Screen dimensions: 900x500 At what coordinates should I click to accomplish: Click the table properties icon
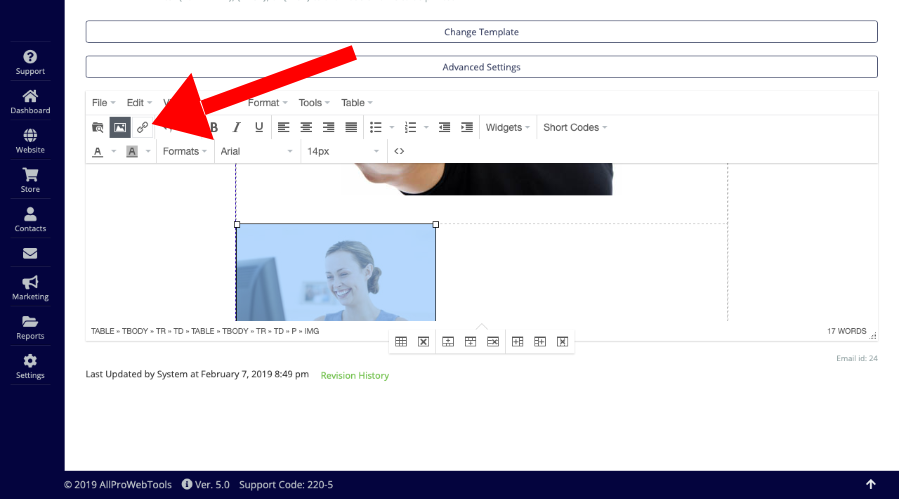click(401, 341)
